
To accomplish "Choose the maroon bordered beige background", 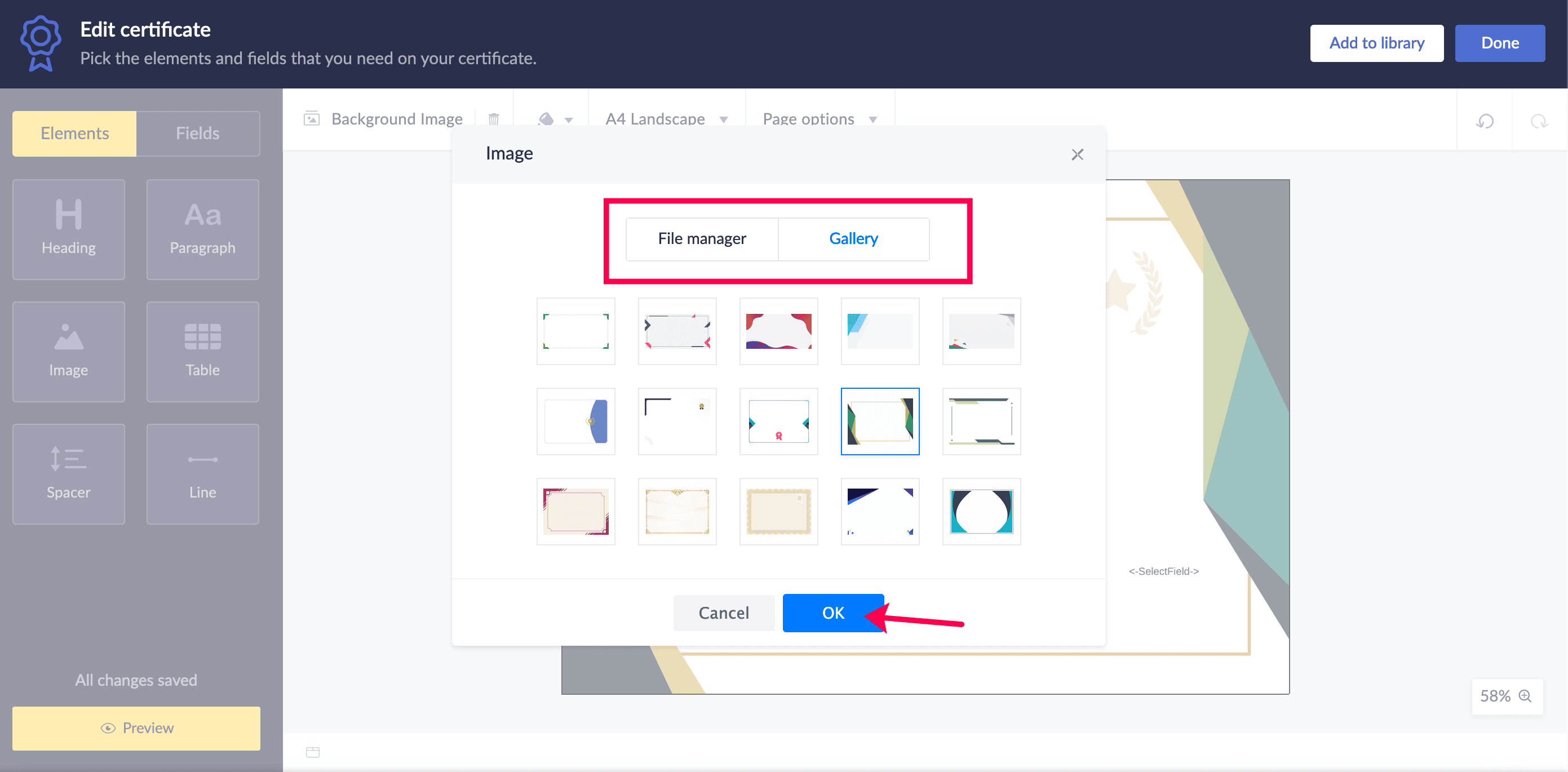I will (576, 512).
